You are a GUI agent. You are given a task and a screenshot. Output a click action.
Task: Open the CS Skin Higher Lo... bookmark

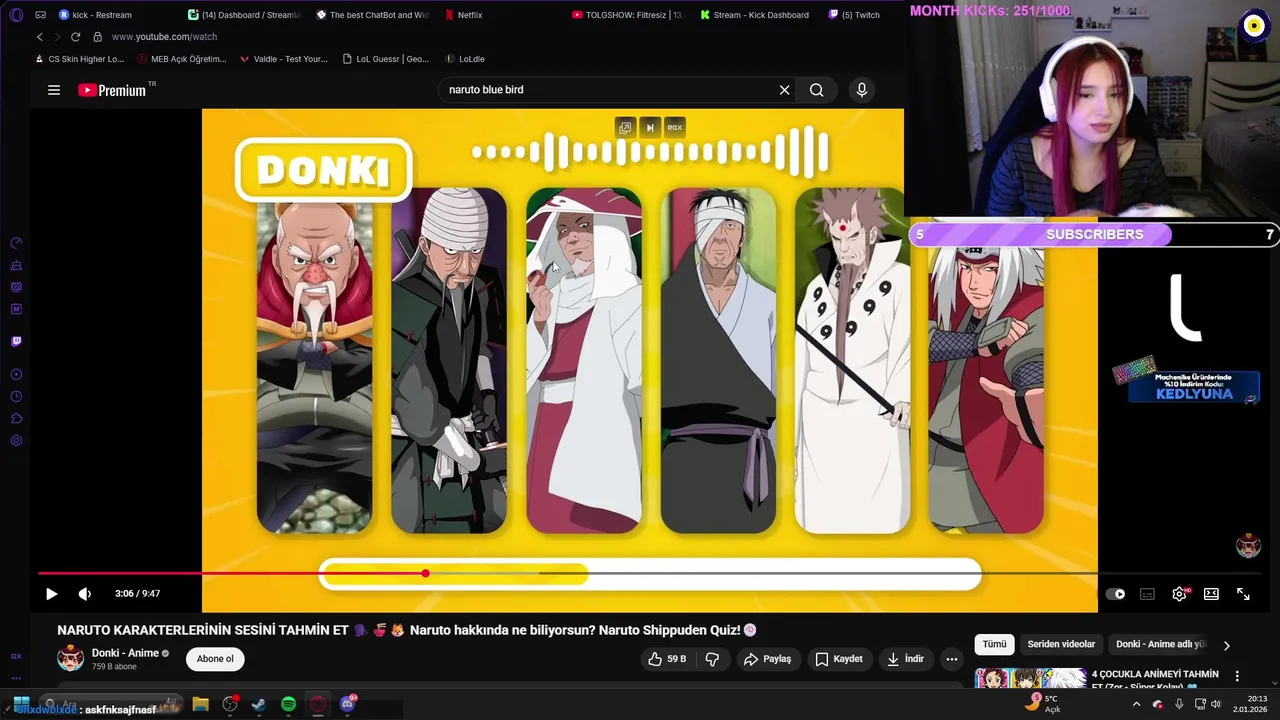(x=79, y=59)
